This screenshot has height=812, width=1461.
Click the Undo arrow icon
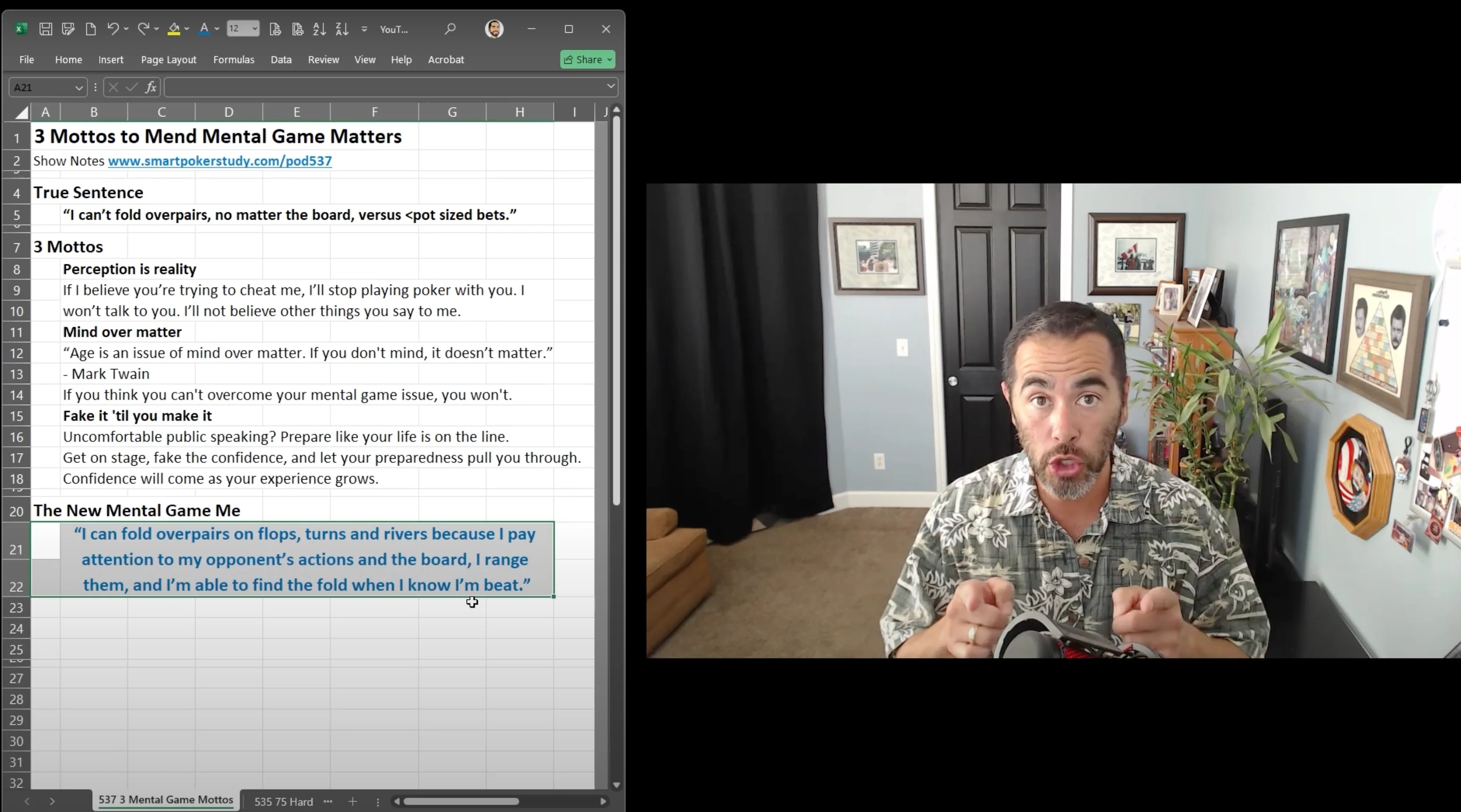coord(113,29)
